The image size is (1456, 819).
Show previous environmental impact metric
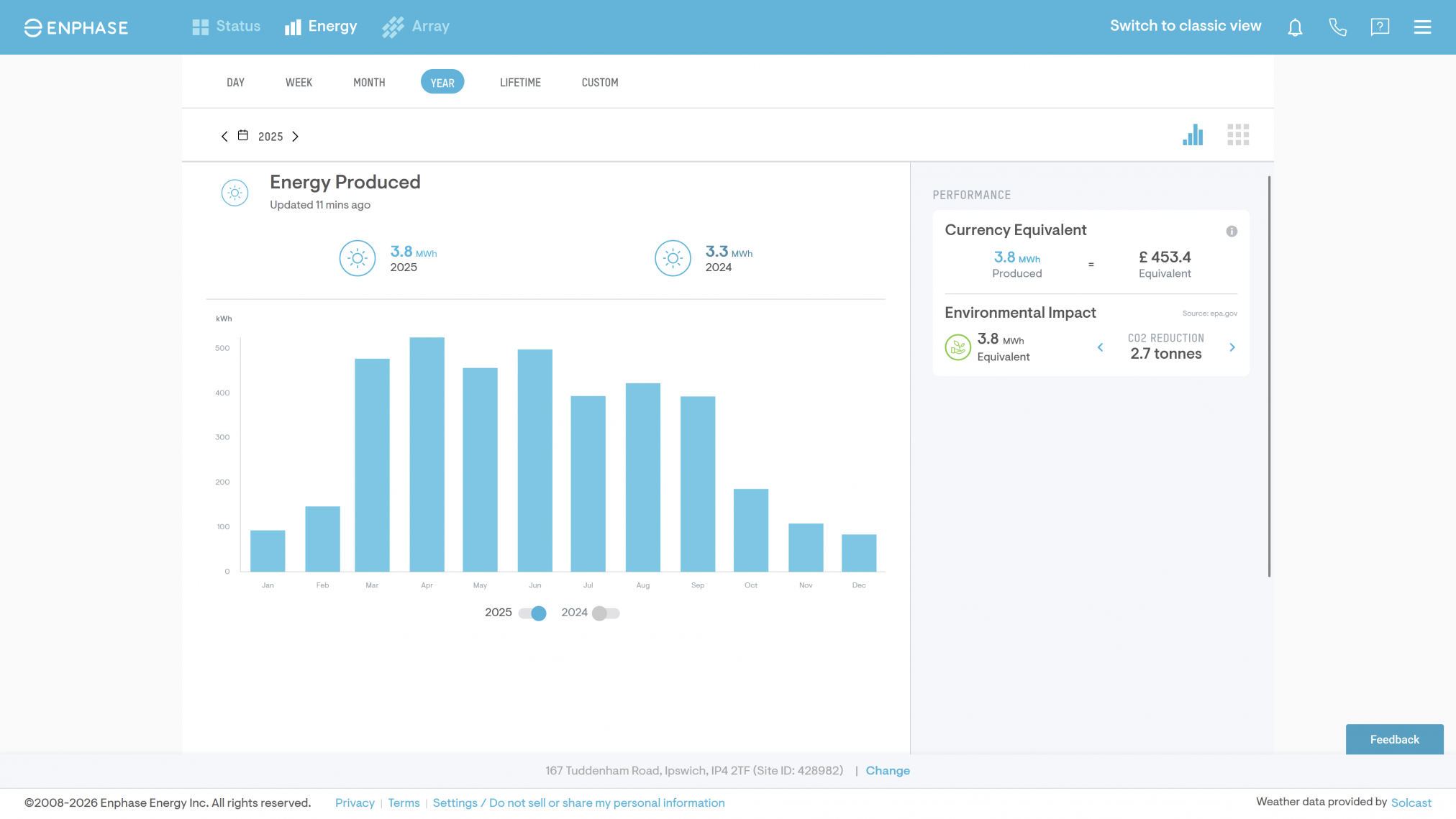pos(1100,347)
